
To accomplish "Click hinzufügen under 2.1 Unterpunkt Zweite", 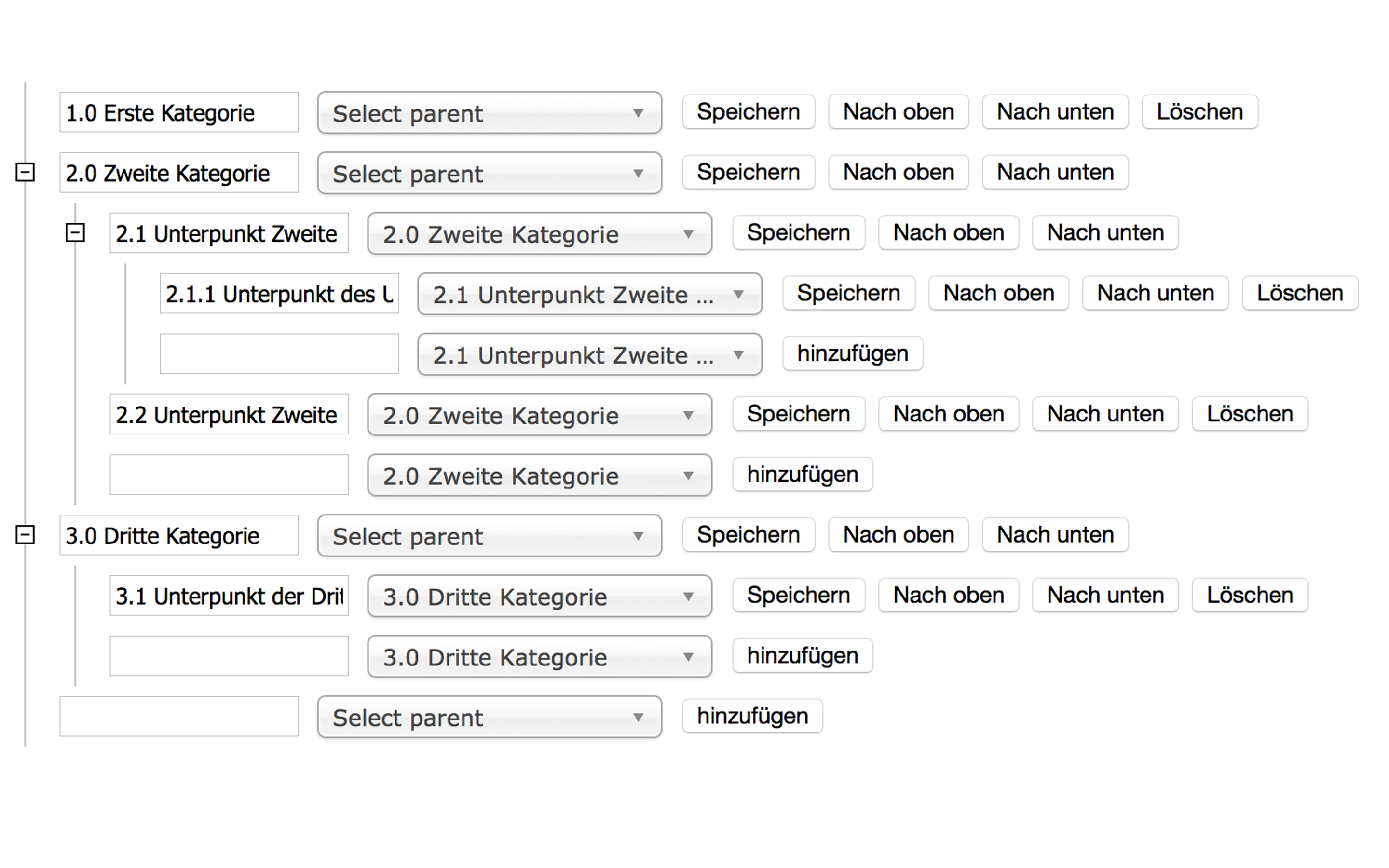I will point(852,353).
